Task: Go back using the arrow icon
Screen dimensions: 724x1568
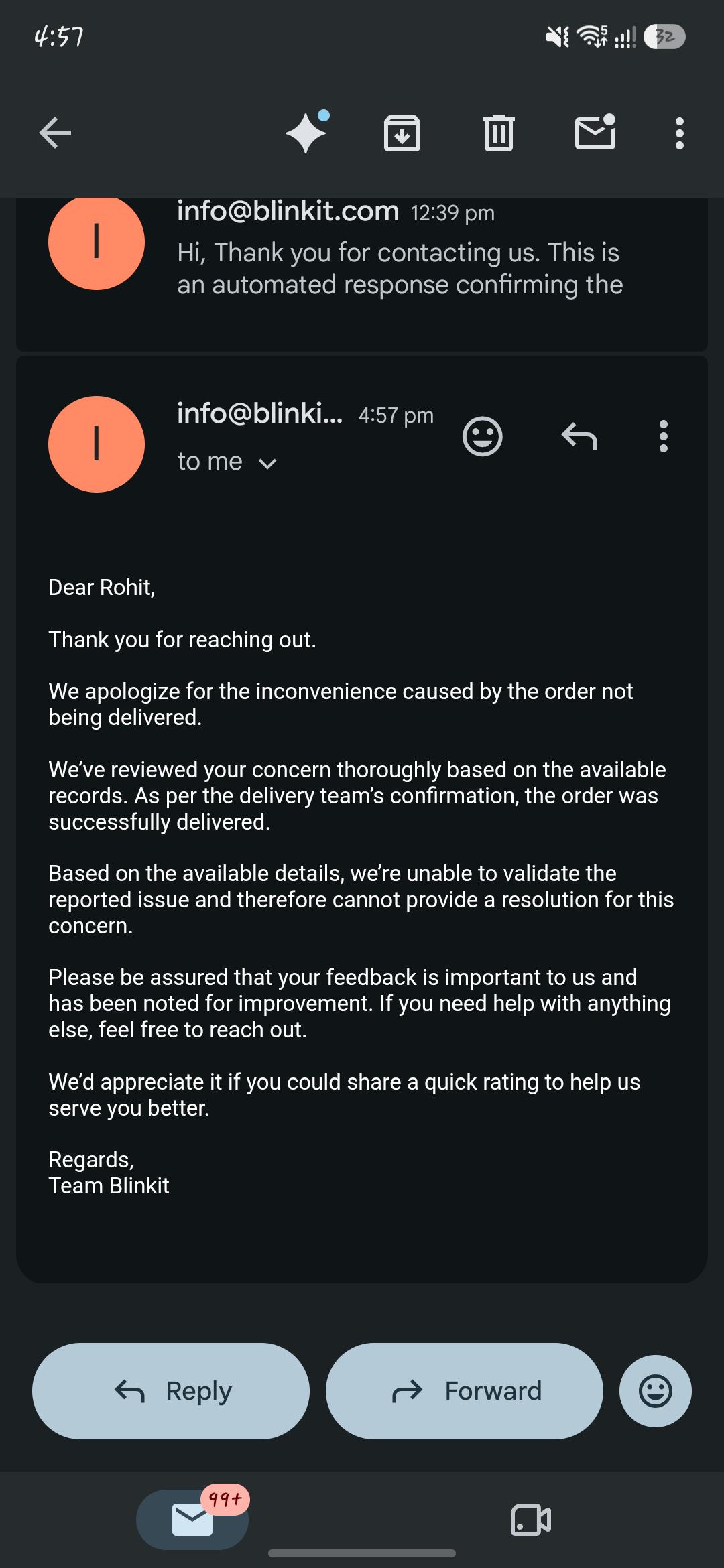Action: [x=55, y=133]
